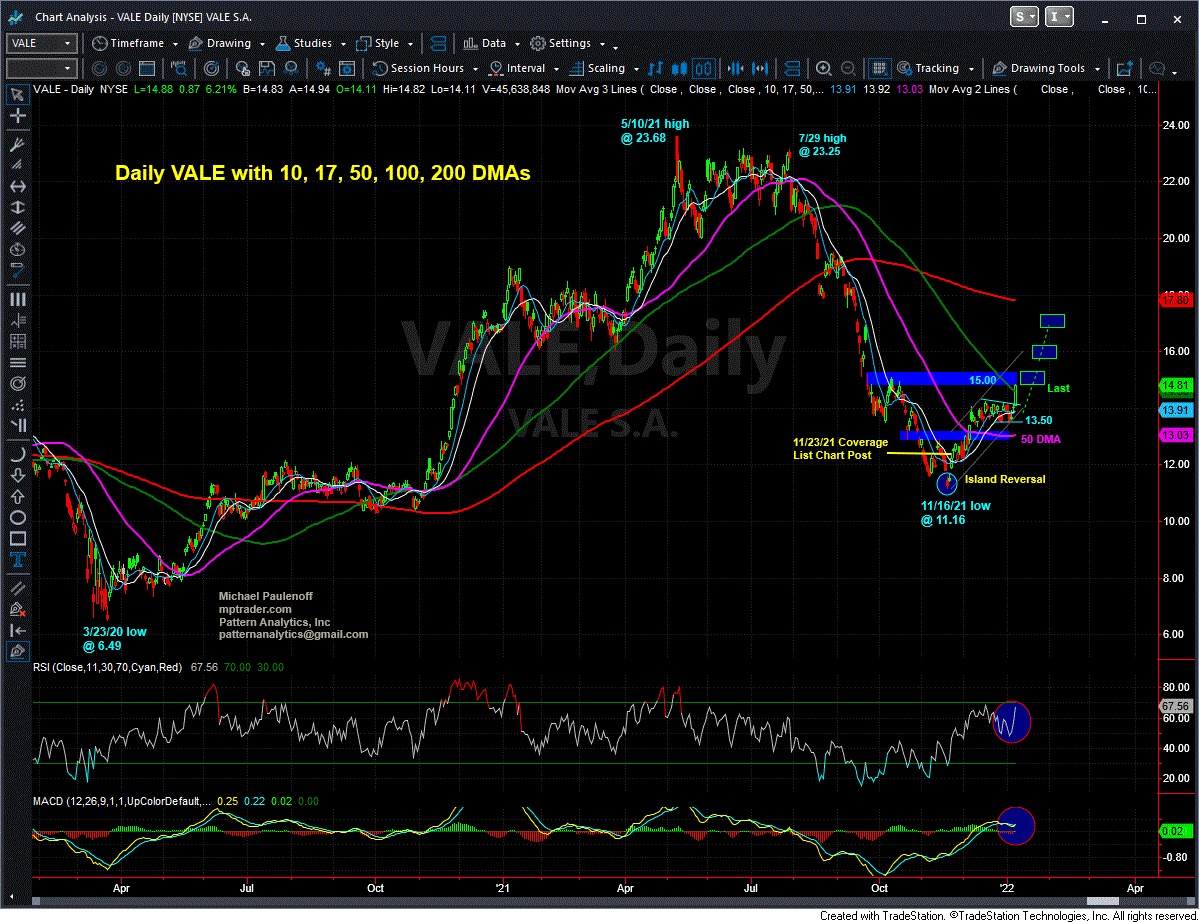Open the Studies menu
The image size is (1199, 922).
coord(310,44)
